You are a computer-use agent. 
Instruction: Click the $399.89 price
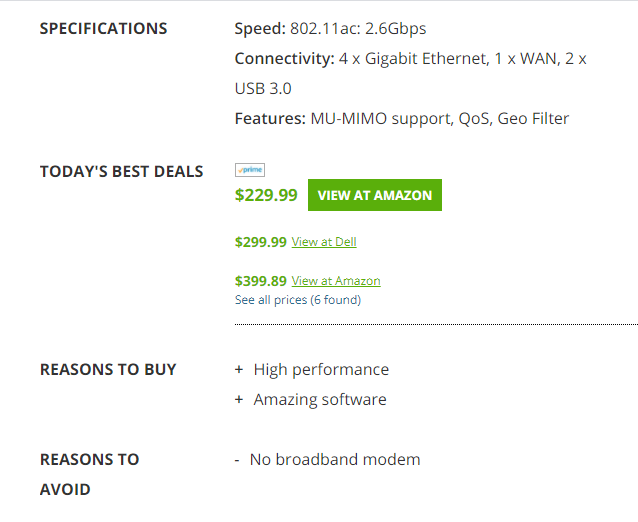[261, 281]
